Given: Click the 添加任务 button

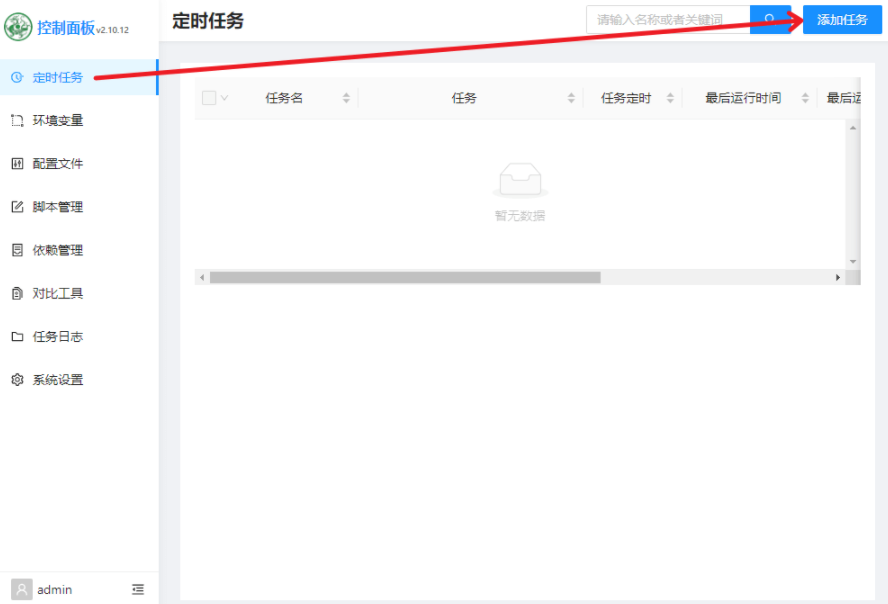Looking at the screenshot, I should click(842, 20).
